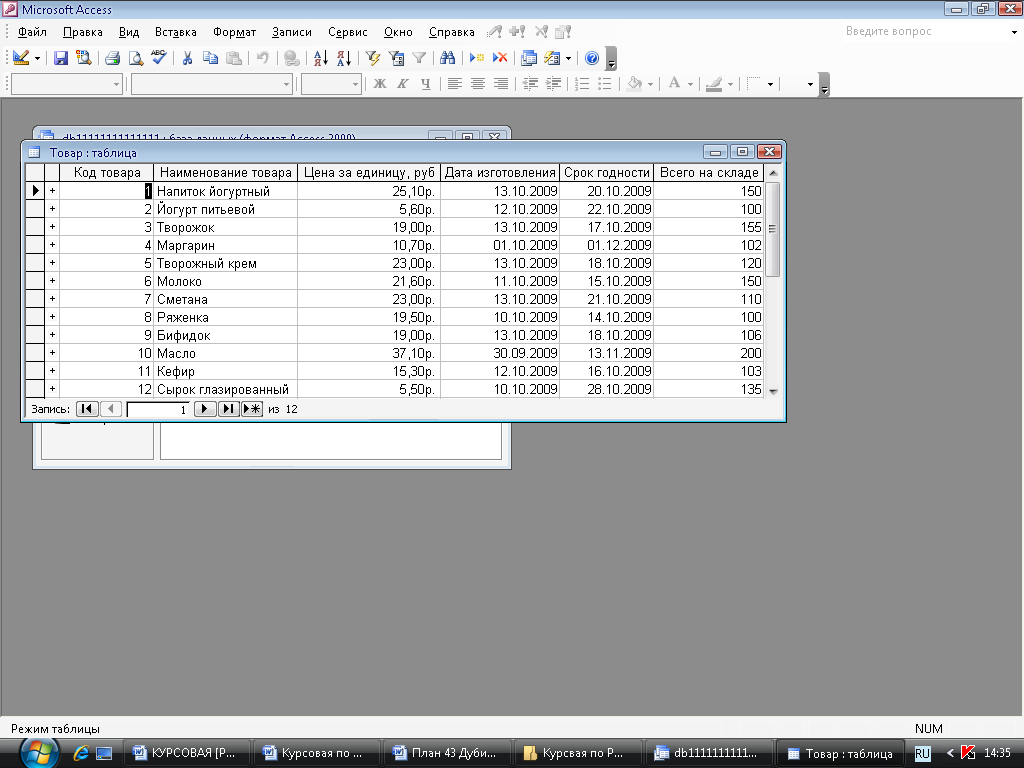
Task: Open Print Preview from the toolbar
Action: click(136, 58)
